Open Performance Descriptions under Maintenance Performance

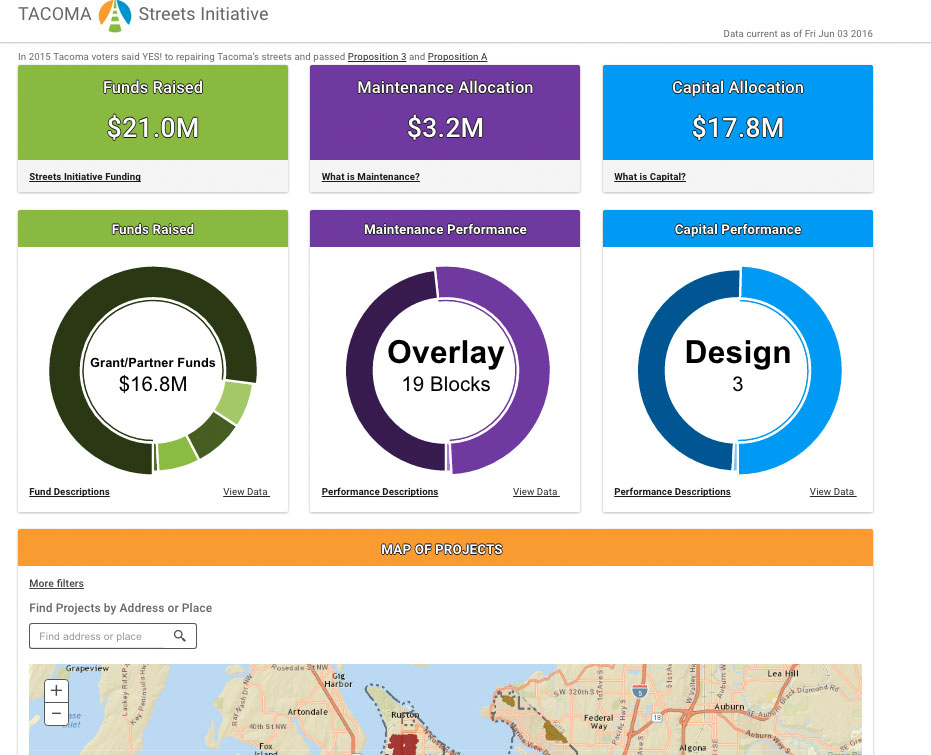(x=380, y=492)
